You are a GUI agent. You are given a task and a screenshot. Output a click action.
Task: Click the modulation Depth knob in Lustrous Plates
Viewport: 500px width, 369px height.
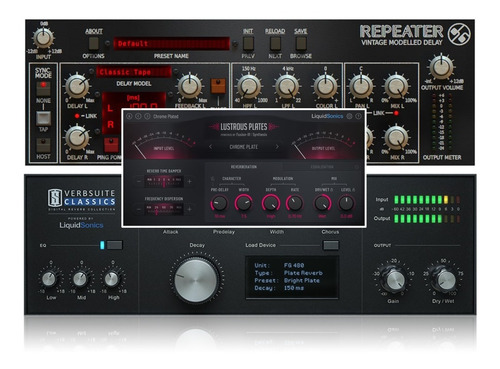271,203
